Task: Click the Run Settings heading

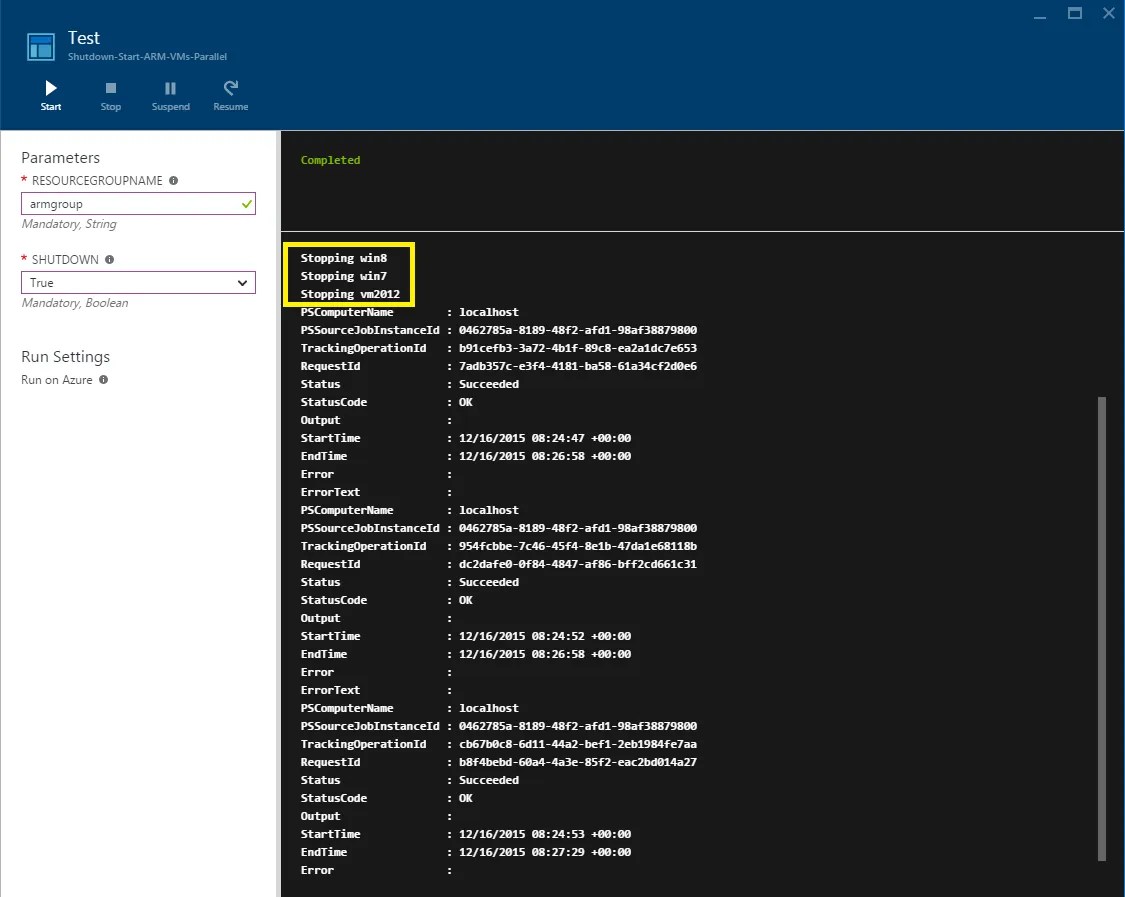Action: [65, 357]
